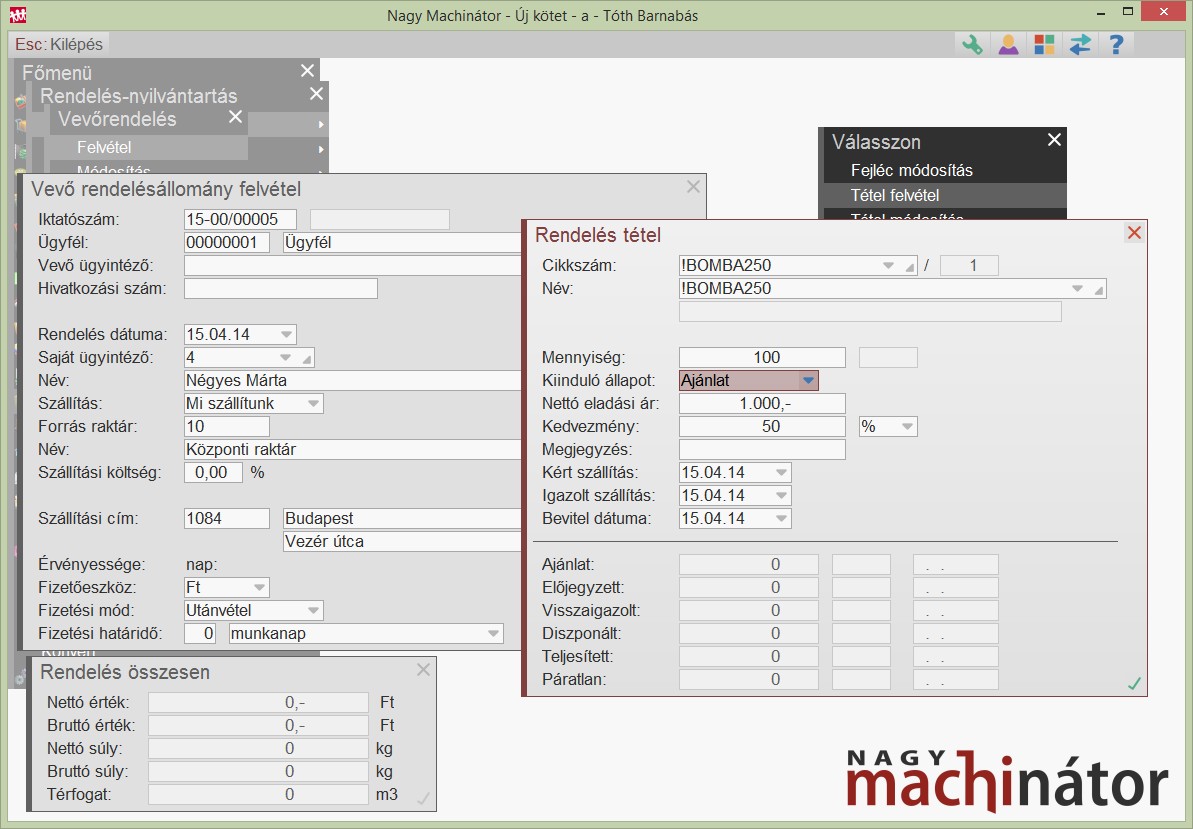Choose Tétel felvétel in Válasszon menu
The image size is (1193, 829).
pyautogui.click(x=894, y=195)
